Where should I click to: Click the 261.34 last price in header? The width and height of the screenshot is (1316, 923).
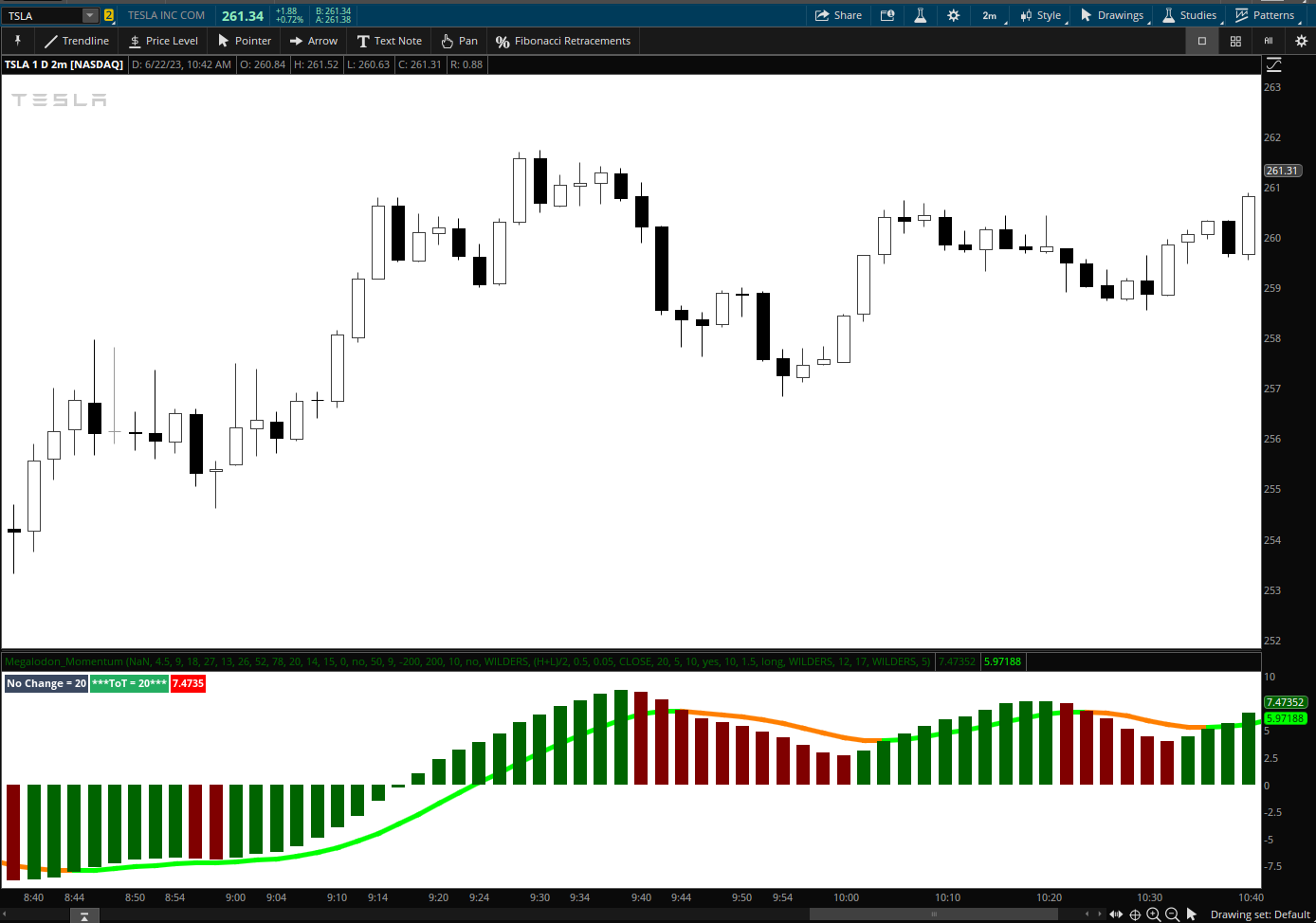pyautogui.click(x=243, y=16)
